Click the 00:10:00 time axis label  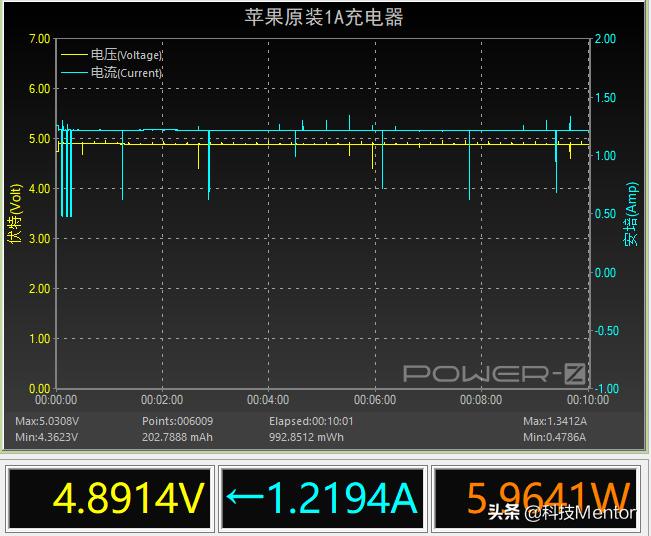tap(588, 400)
